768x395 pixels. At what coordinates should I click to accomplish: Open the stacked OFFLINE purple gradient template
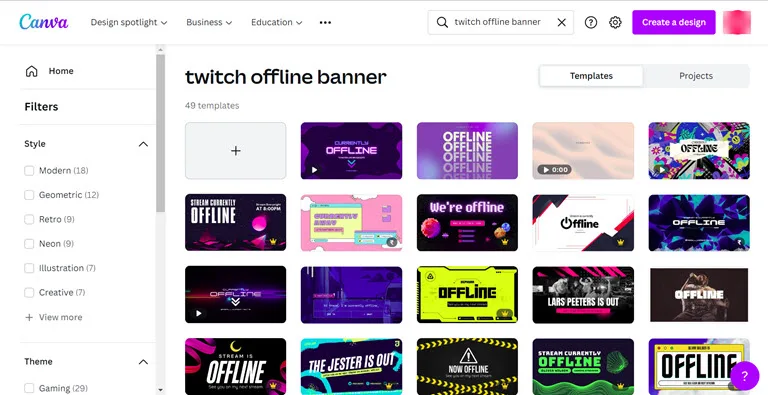(467, 150)
